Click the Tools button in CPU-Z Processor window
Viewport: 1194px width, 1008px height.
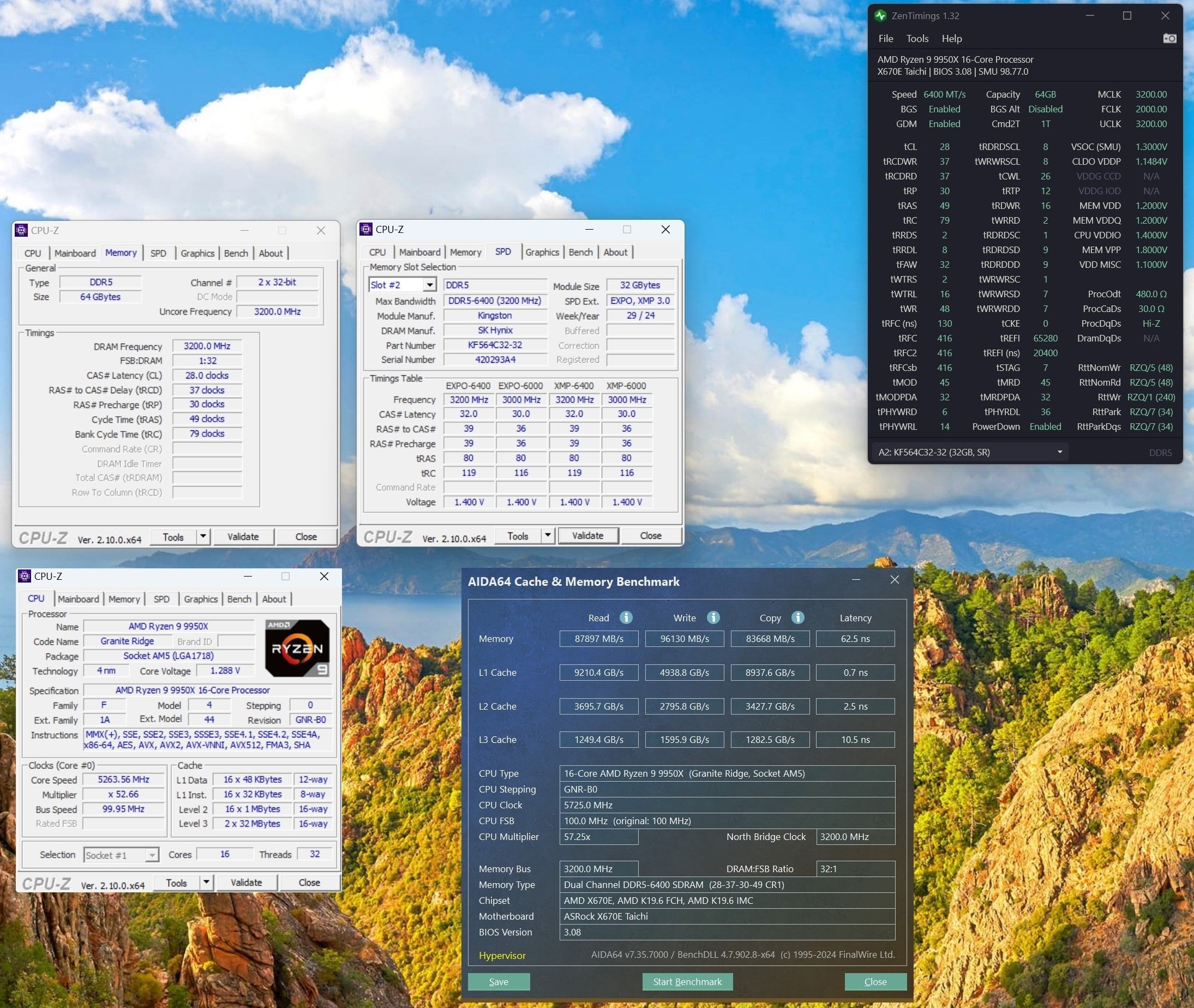(177, 883)
